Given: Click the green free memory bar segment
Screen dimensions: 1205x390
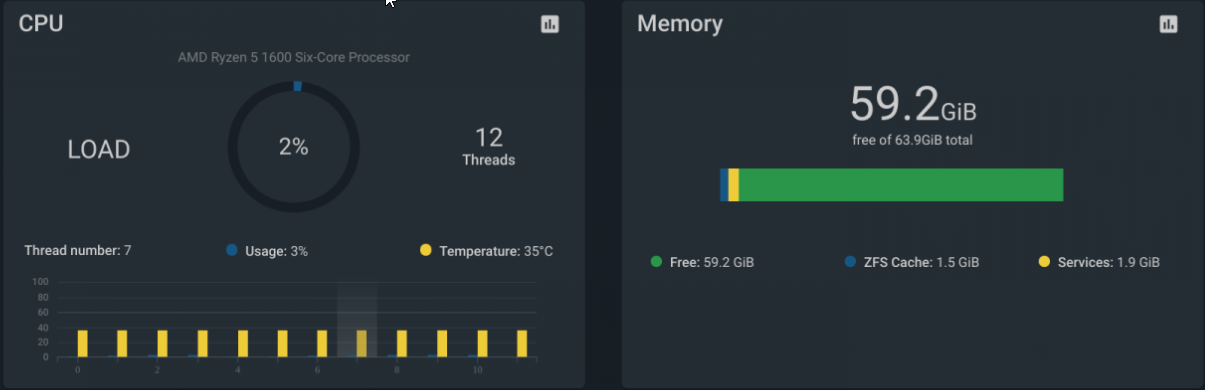Looking at the screenshot, I should click(x=900, y=185).
